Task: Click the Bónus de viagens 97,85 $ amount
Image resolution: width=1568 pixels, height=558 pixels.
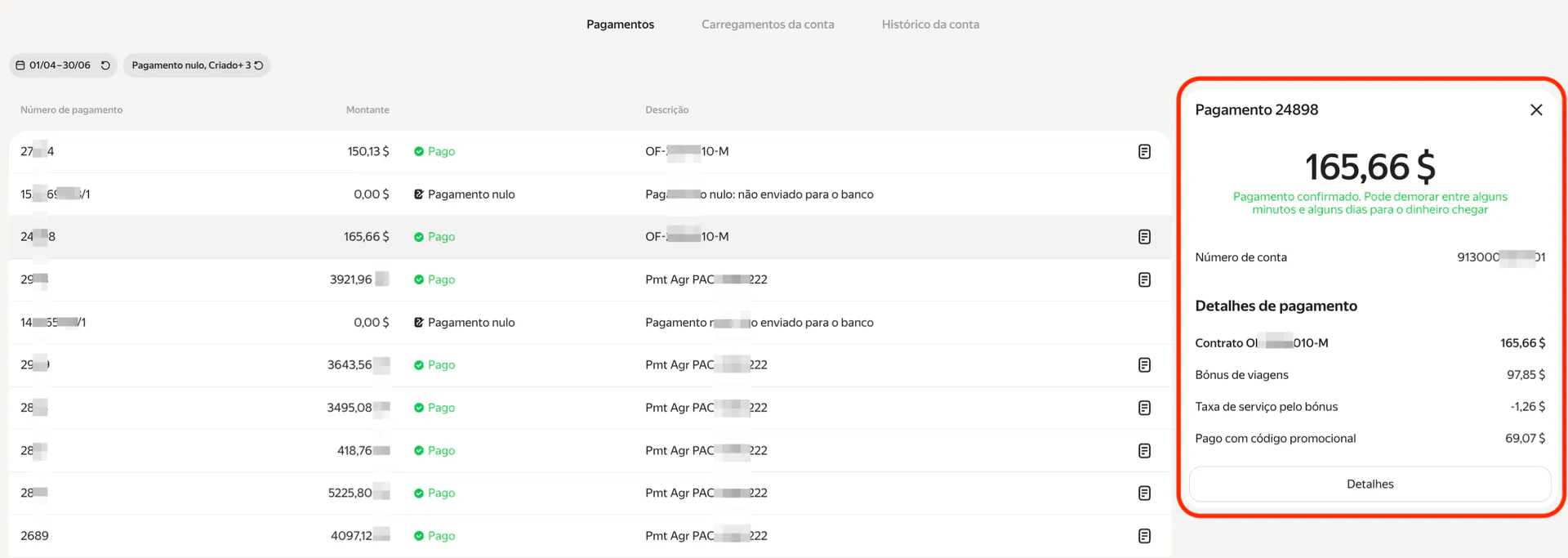Action: pos(1526,375)
